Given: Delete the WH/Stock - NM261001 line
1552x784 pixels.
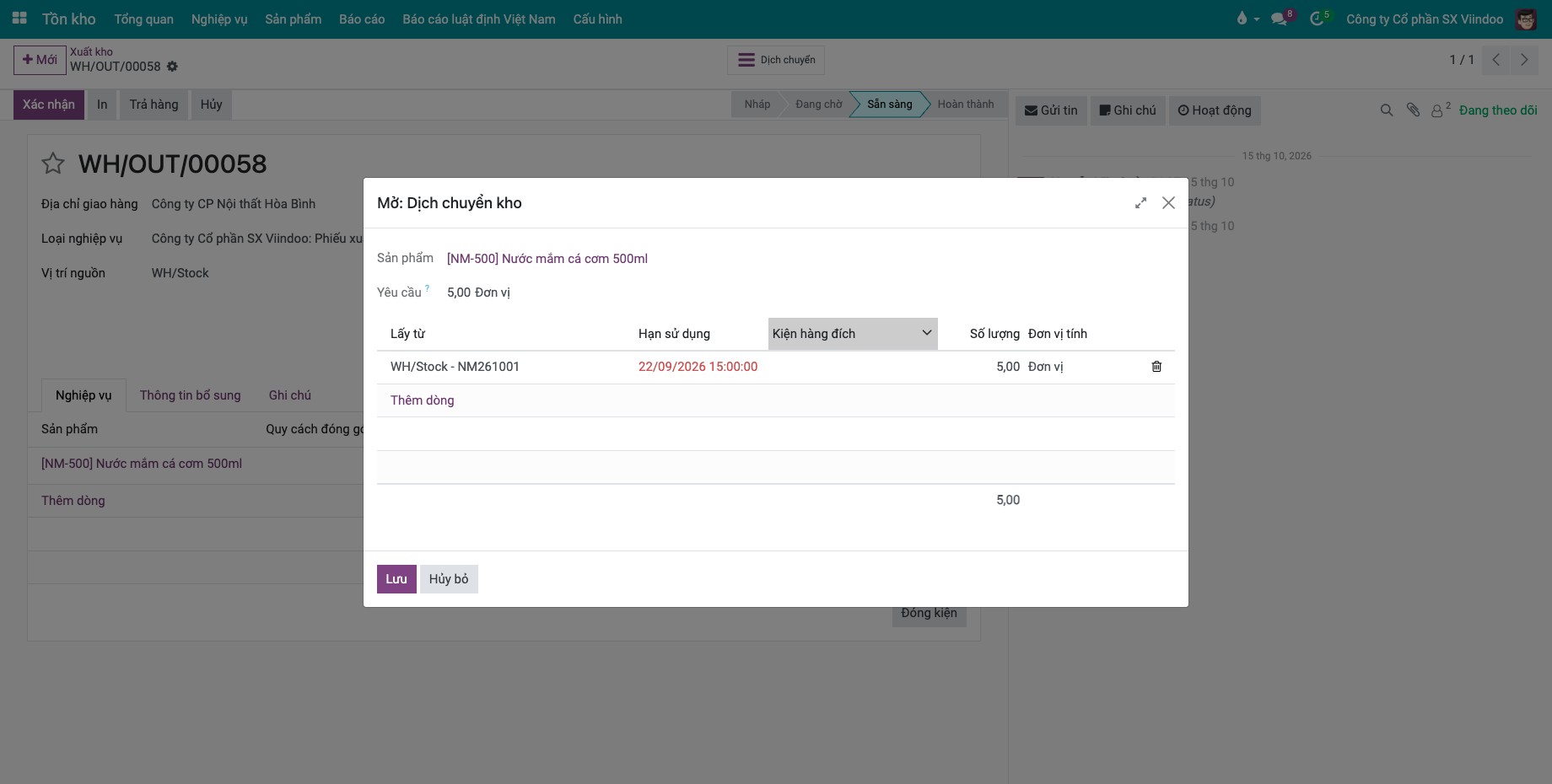Looking at the screenshot, I should 1156,367.
